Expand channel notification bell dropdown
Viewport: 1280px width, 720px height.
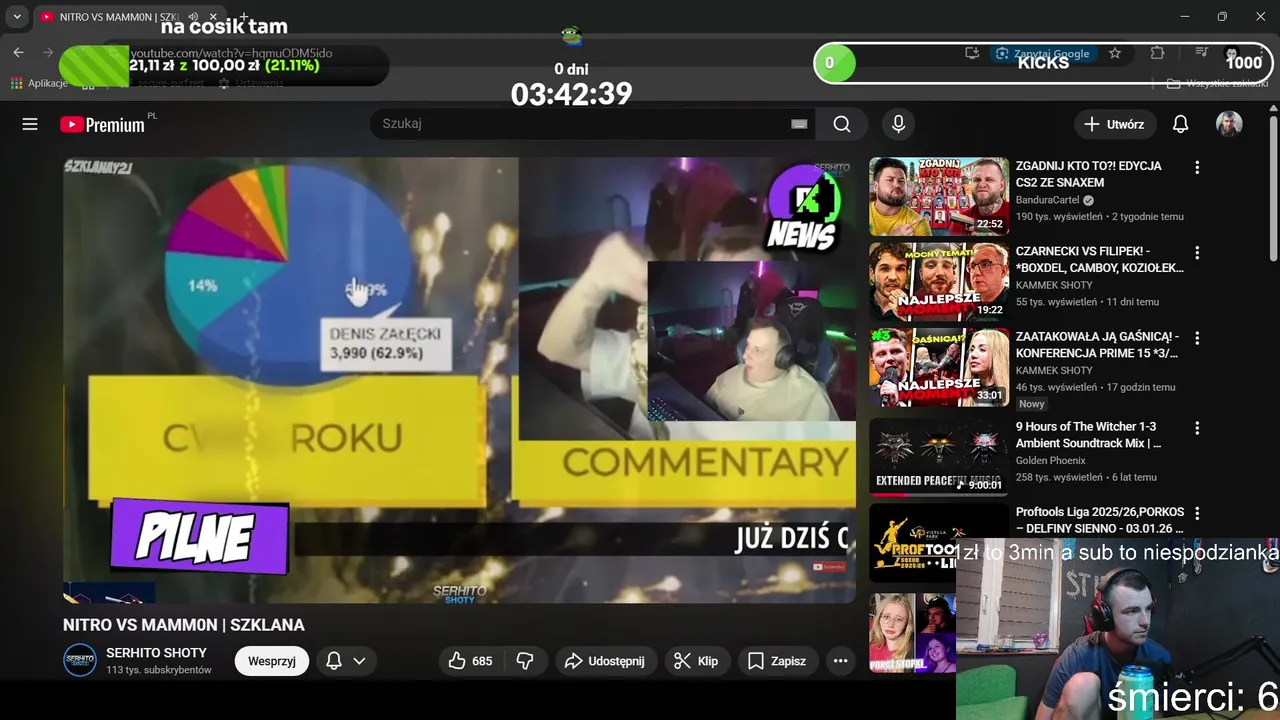345,661
